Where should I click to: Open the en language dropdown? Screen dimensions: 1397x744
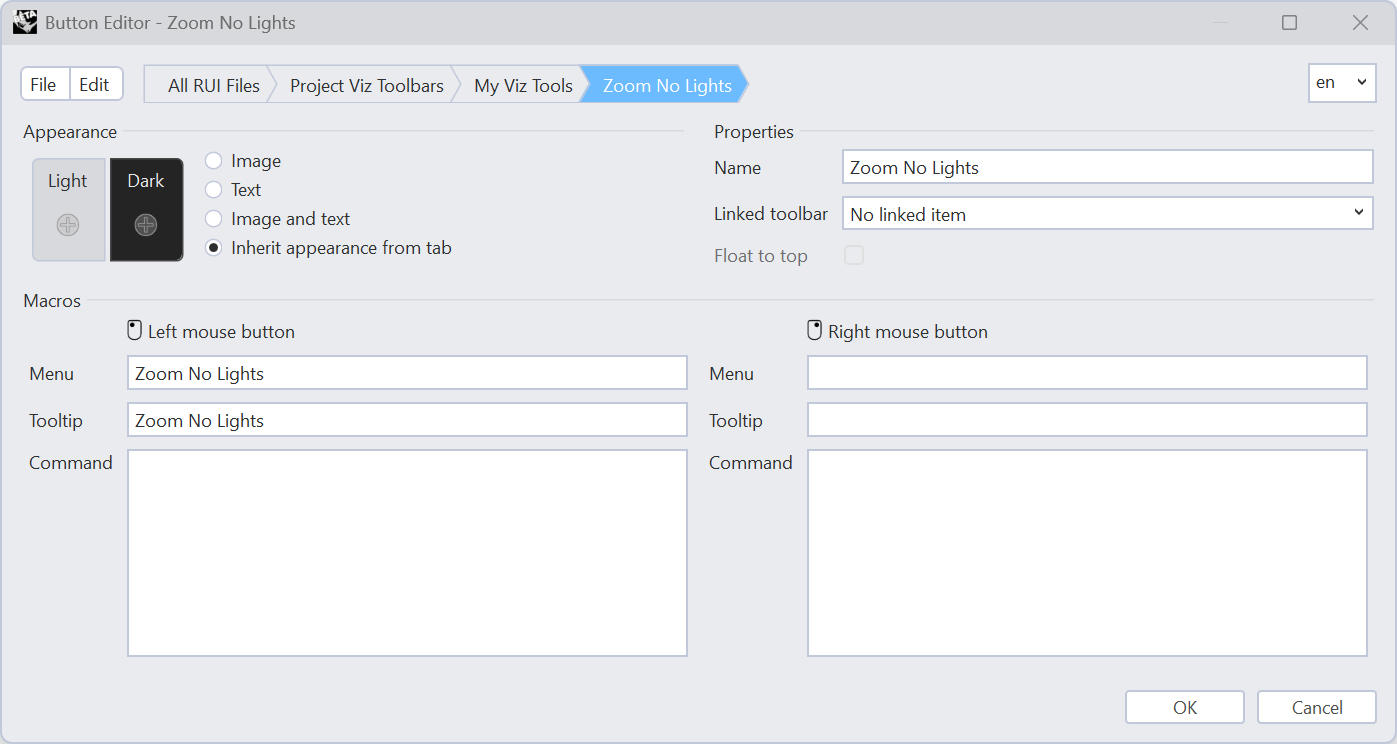(1342, 84)
